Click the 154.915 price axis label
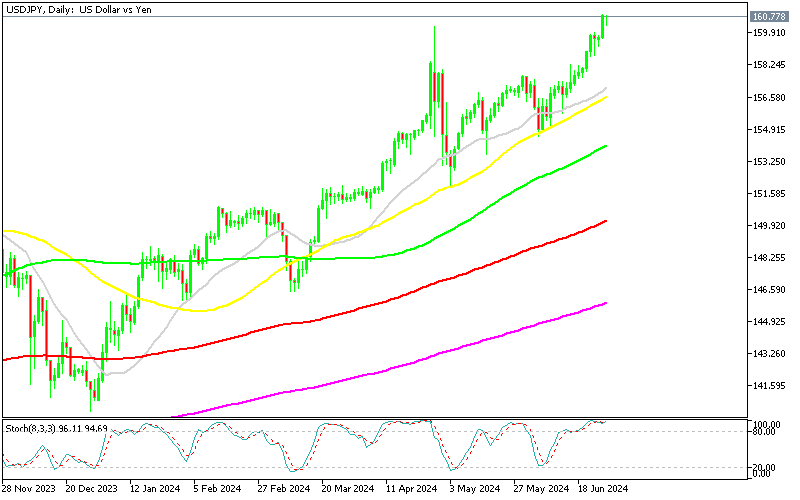The image size is (800, 500). (769, 129)
